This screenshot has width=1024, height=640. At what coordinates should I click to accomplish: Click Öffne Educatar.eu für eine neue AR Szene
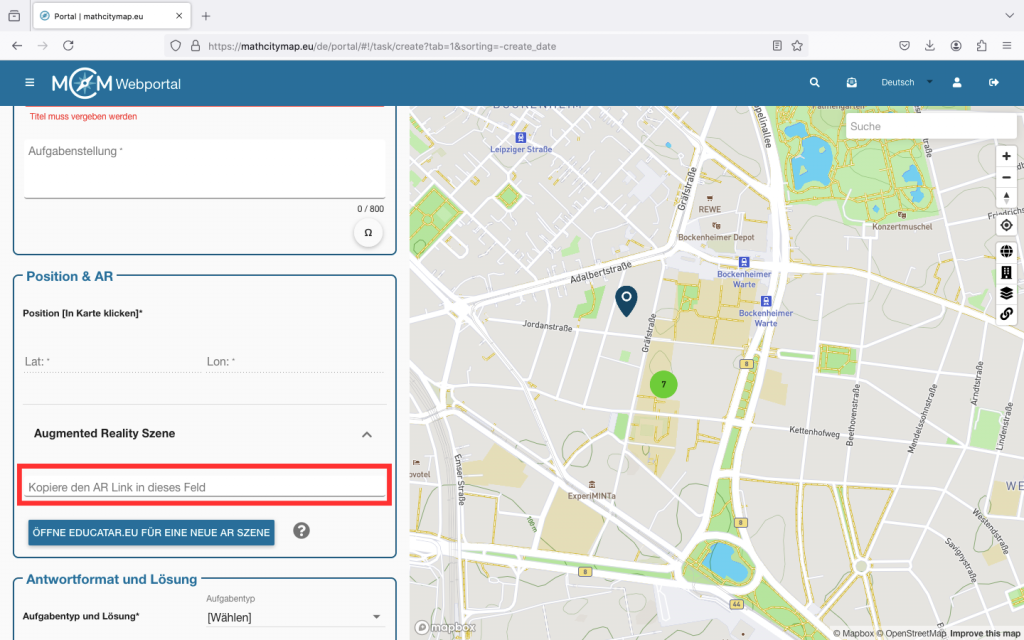152,533
